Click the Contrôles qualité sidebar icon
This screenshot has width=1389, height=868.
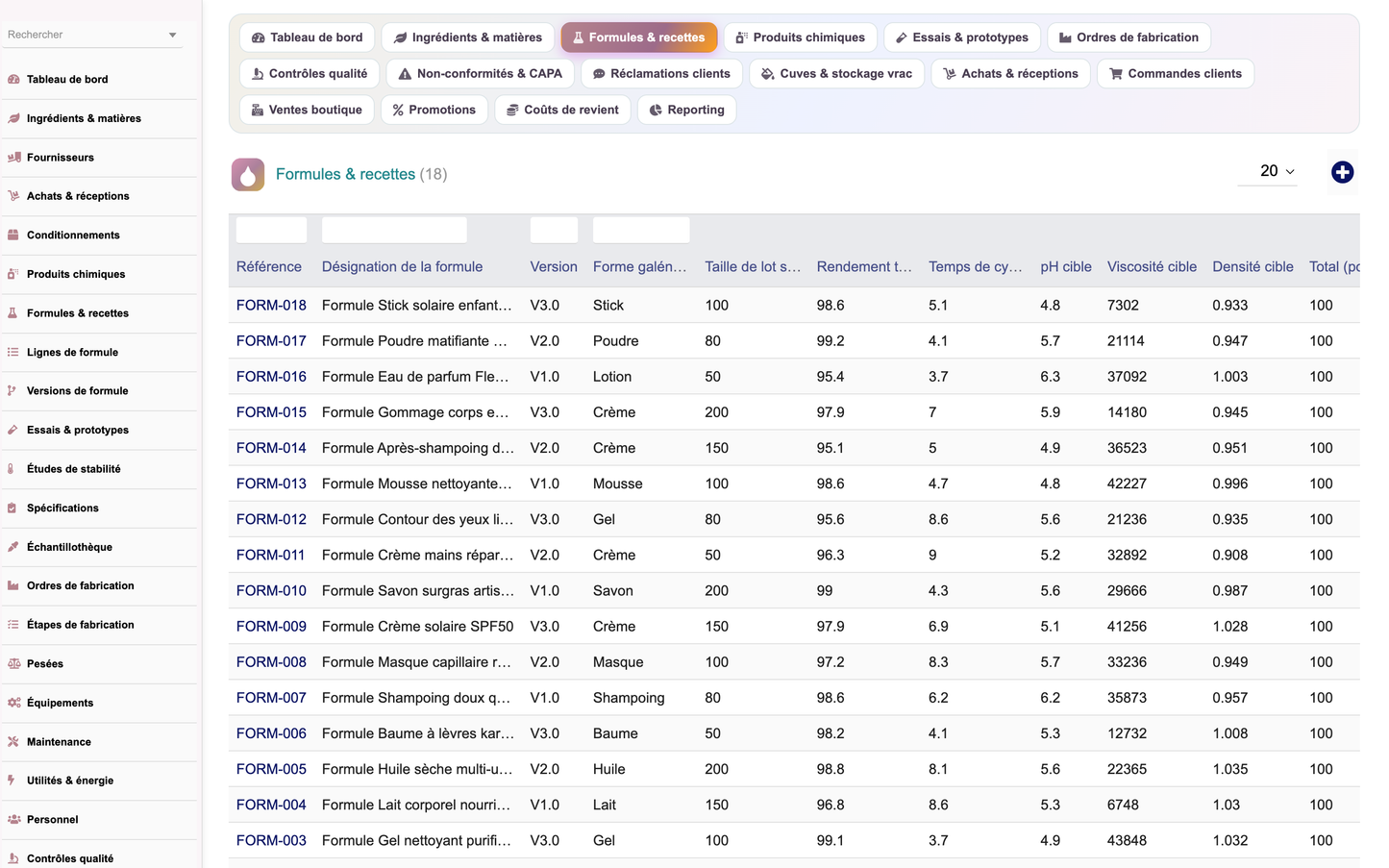pyautogui.click(x=13, y=858)
